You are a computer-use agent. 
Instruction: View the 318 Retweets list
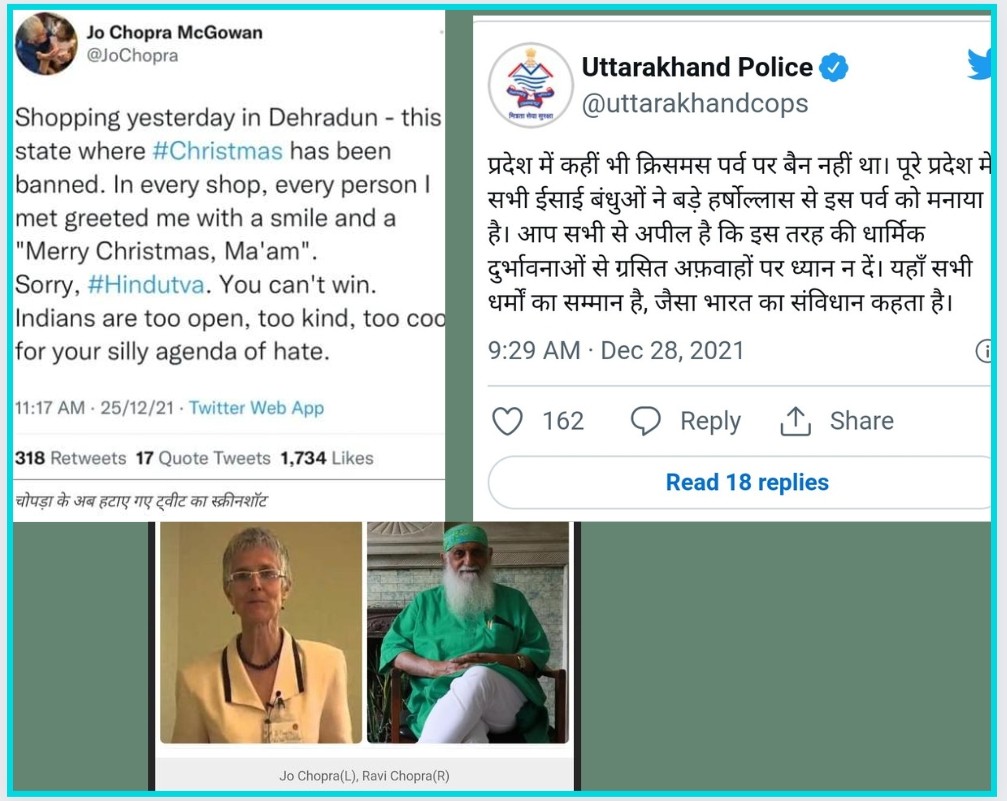tap(71, 458)
